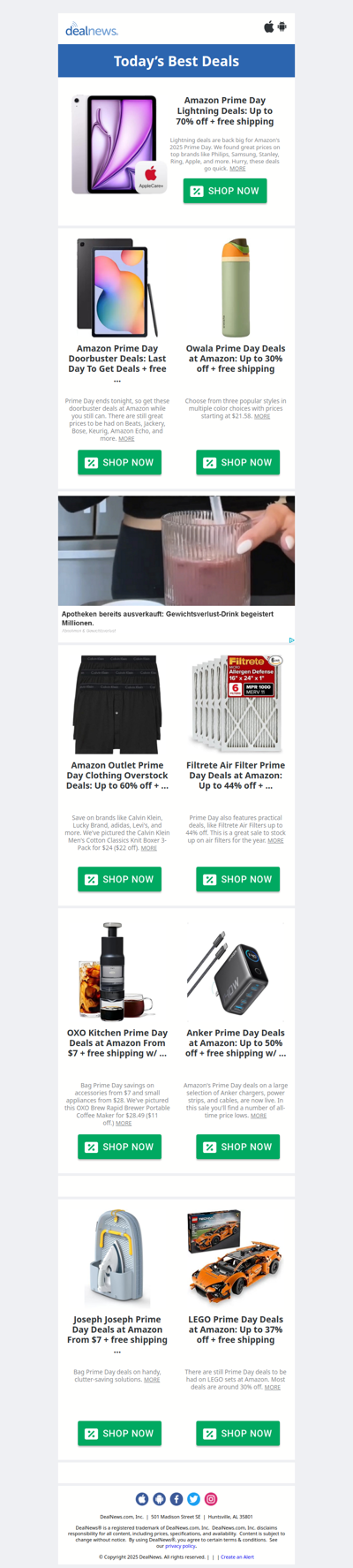Click the ad choices icon on advertisement
The height and width of the screenshot is (1568, 353).
pos(291,640)
